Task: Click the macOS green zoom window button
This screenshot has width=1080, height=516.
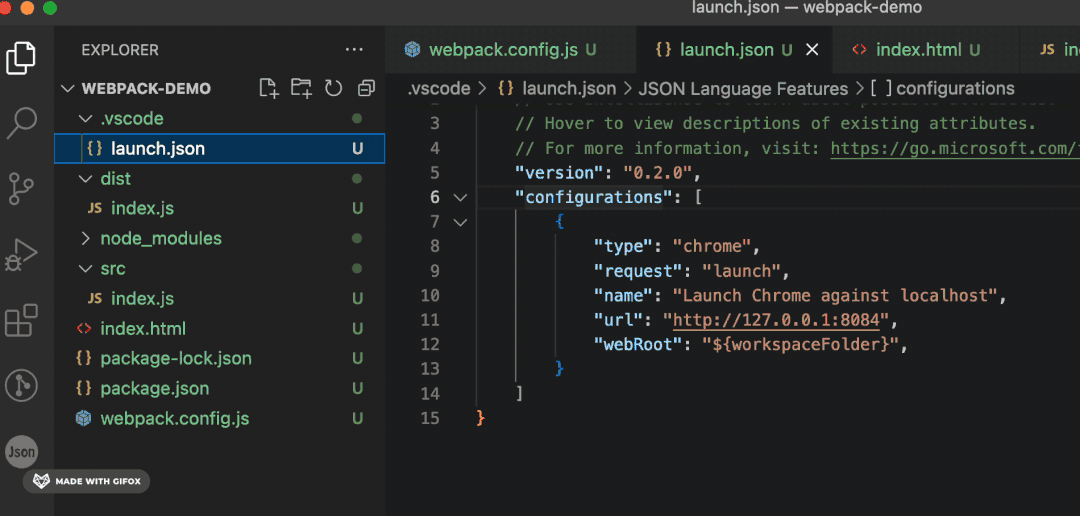Action: click(x=50, y=8)
